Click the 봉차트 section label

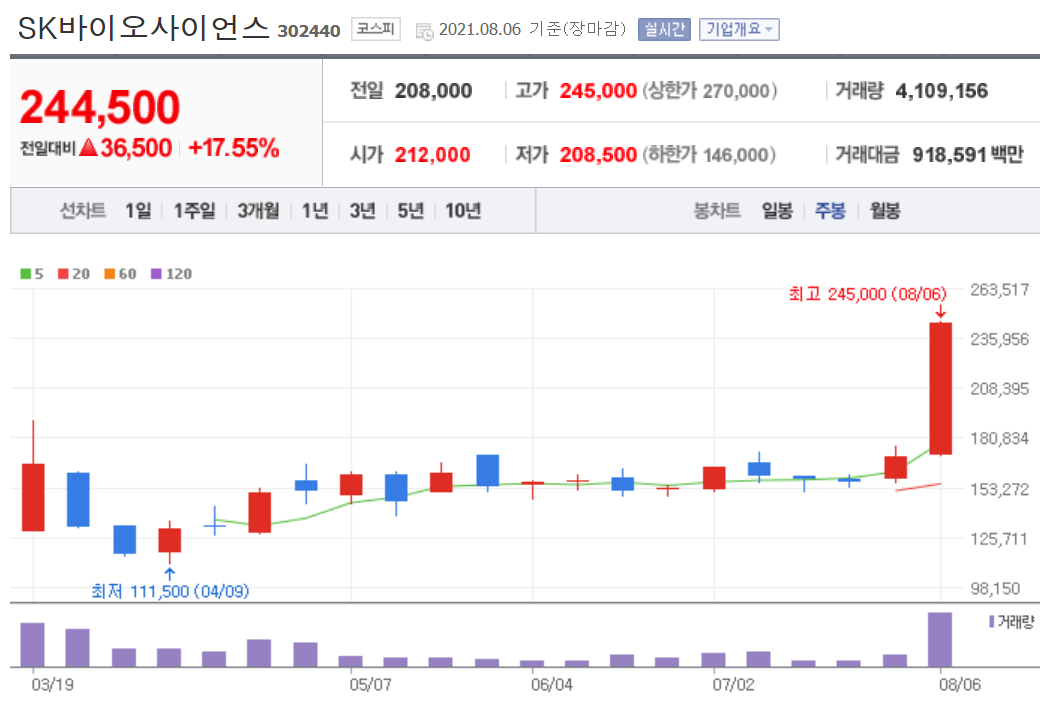pos(717,211)
